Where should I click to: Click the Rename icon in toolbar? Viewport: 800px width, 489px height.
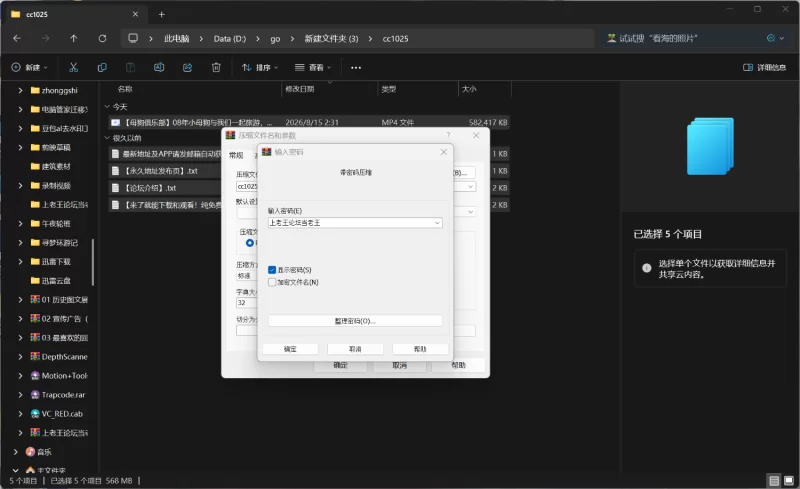159,67
